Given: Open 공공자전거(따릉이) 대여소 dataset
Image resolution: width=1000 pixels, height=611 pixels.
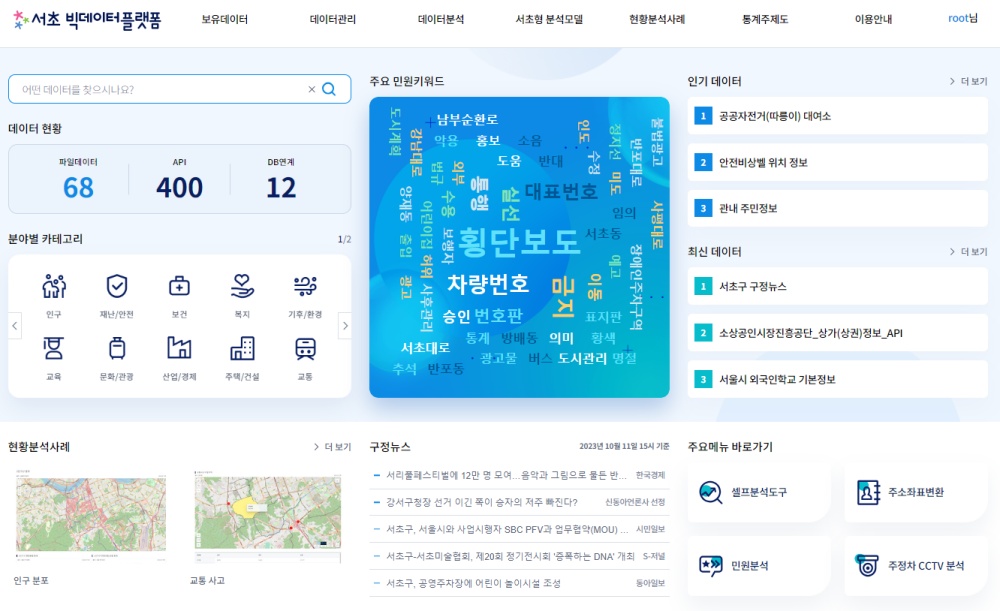Looking at the screenshot, I should tap(837, 116).
